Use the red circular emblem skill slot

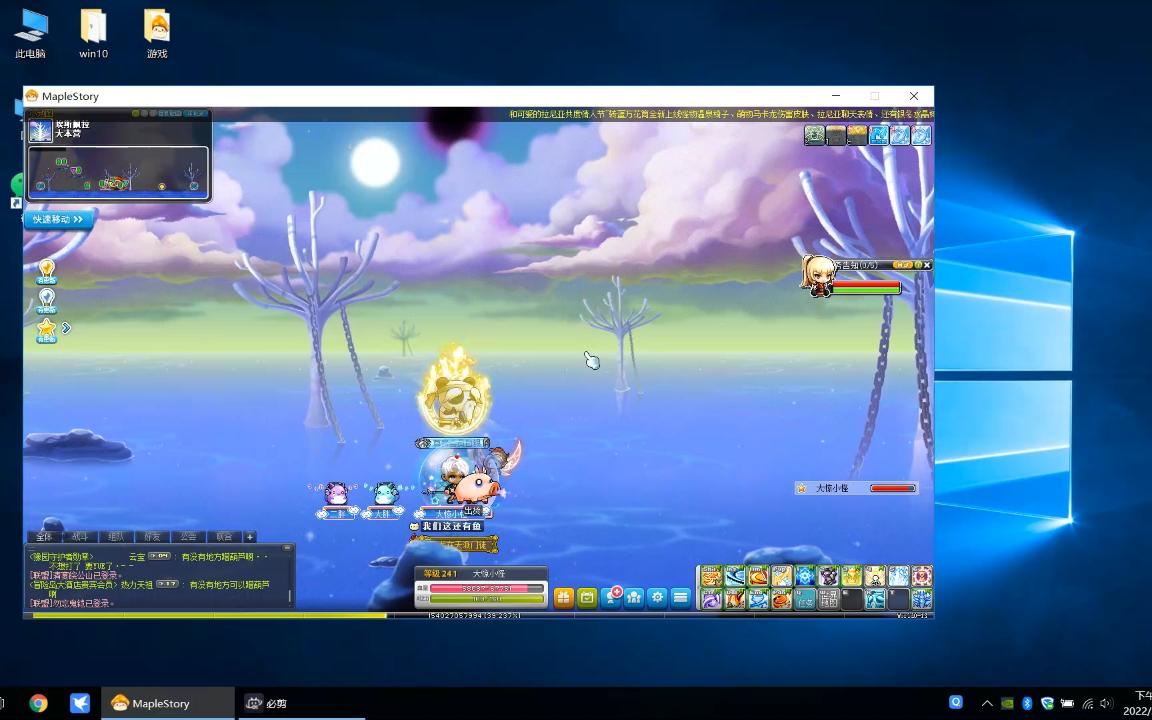point(922,576)
